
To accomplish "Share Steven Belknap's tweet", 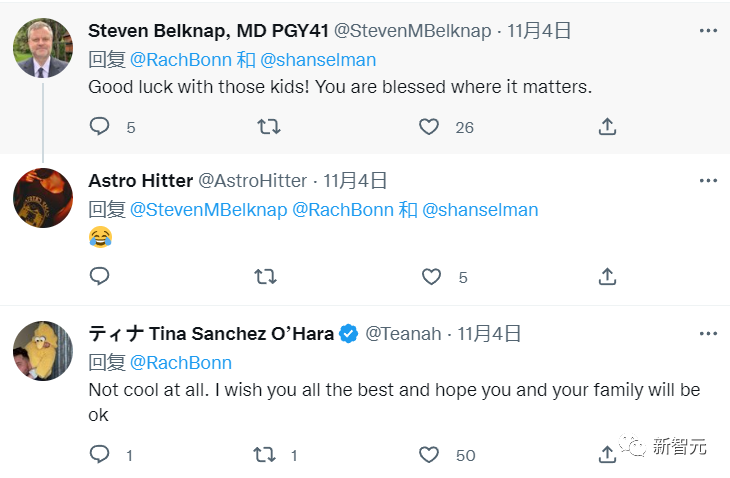I will 607,127.
